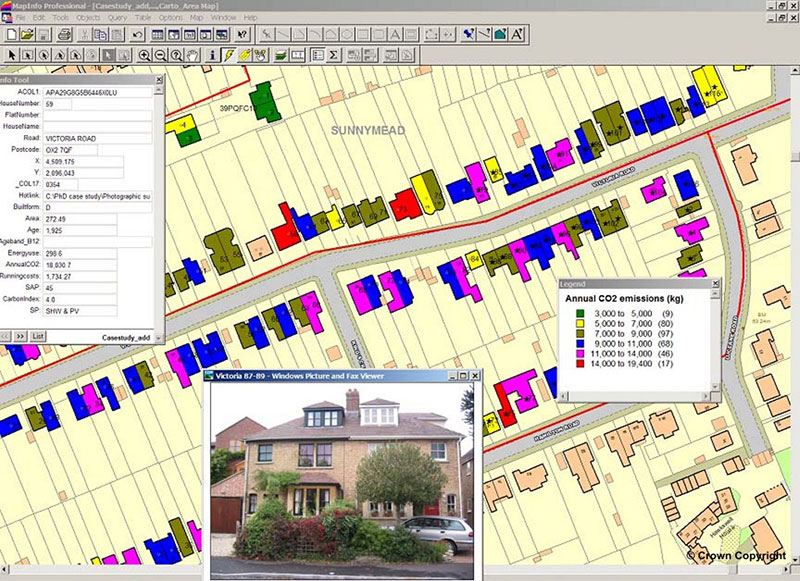
Task: Open the Symbol Style pushpin icon
Action: click(468, 35)
